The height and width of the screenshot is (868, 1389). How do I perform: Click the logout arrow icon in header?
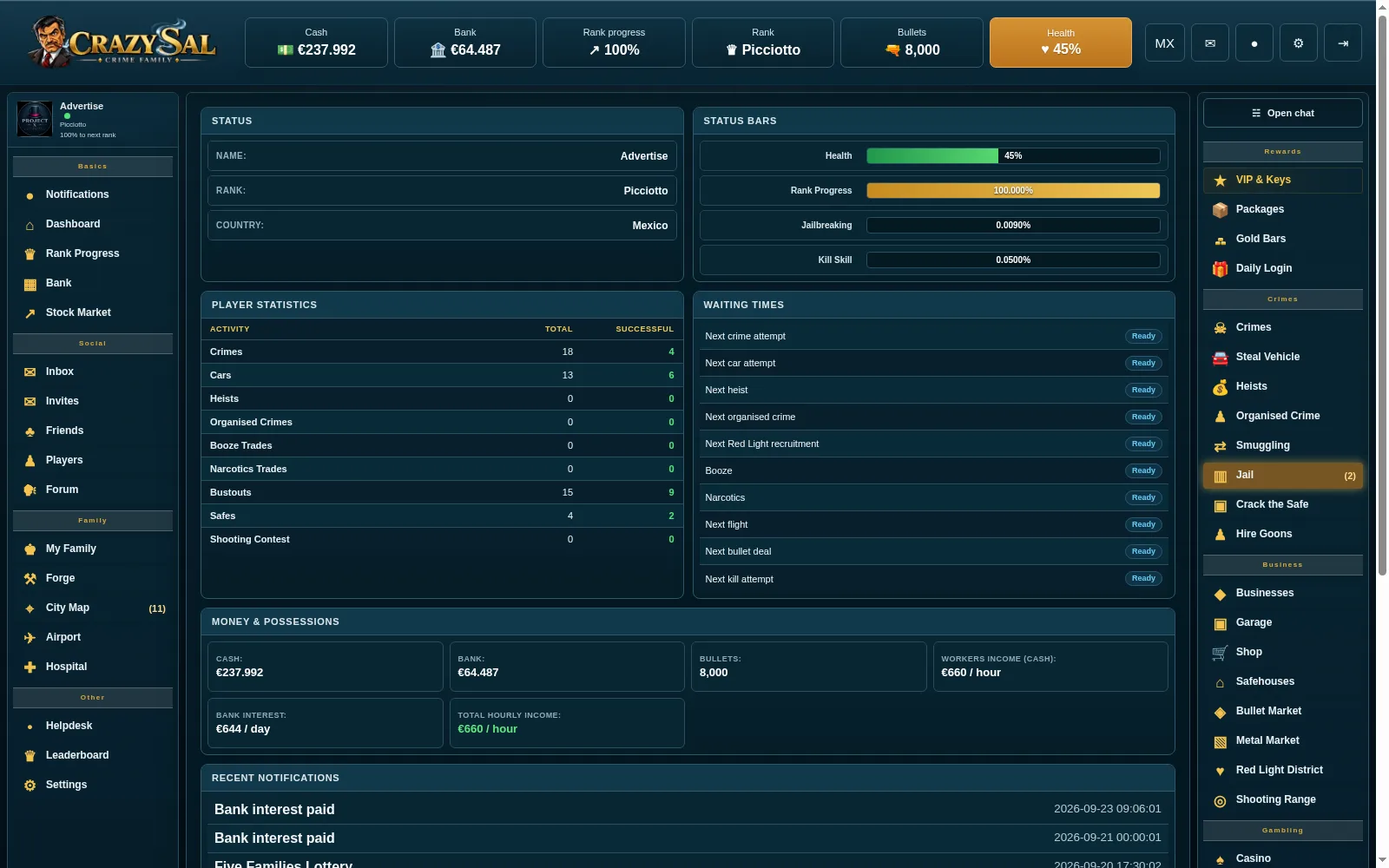pyautogui.click(x=1343, y=43)
